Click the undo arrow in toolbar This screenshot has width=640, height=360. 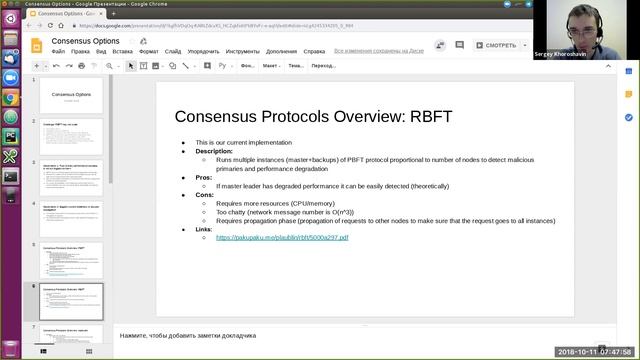[56, 66]
